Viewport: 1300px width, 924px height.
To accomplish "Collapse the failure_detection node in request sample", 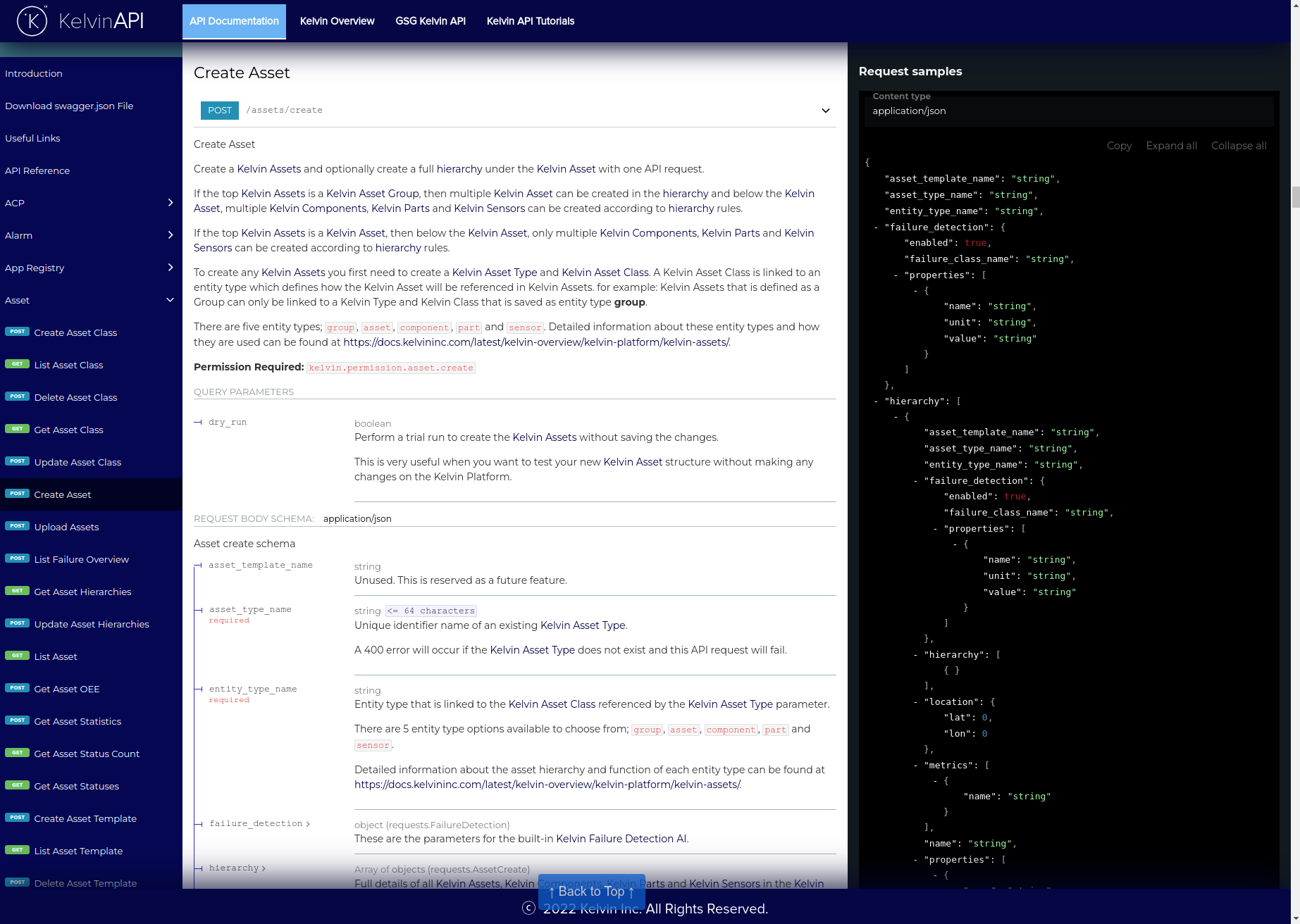I will [875, 227].
